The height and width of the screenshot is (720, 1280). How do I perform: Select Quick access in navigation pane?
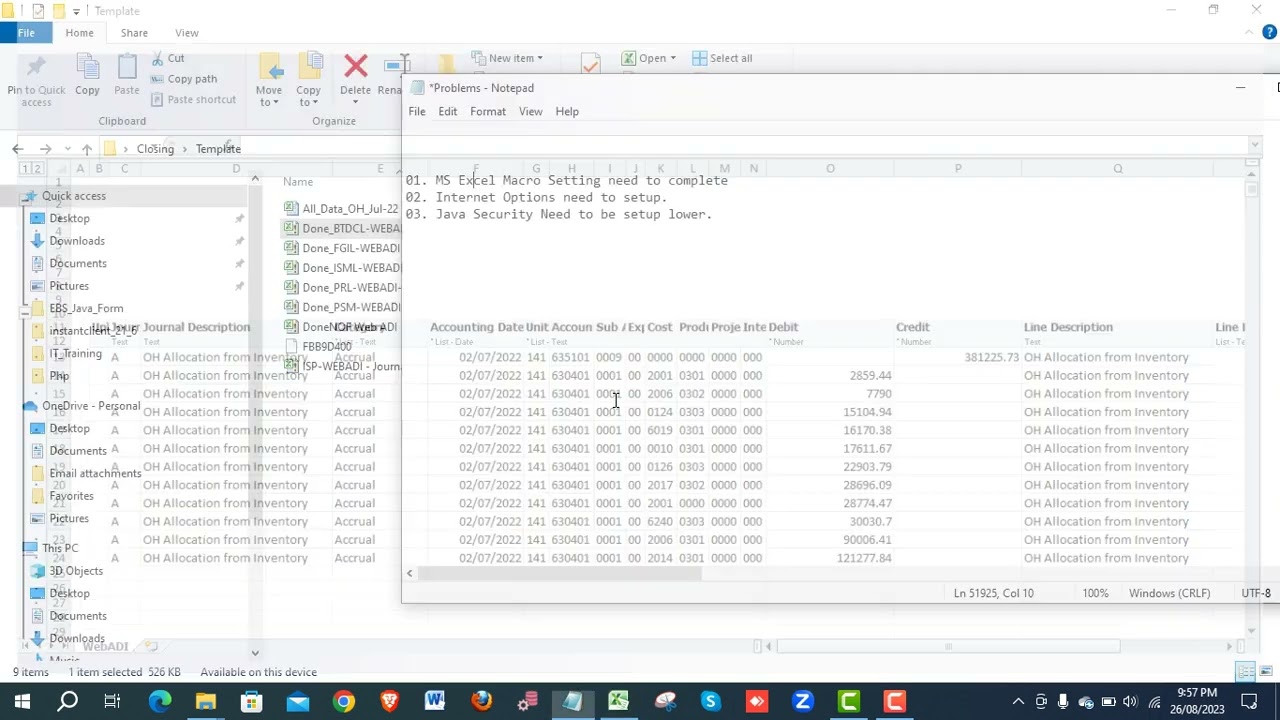(x=73, y=196)
